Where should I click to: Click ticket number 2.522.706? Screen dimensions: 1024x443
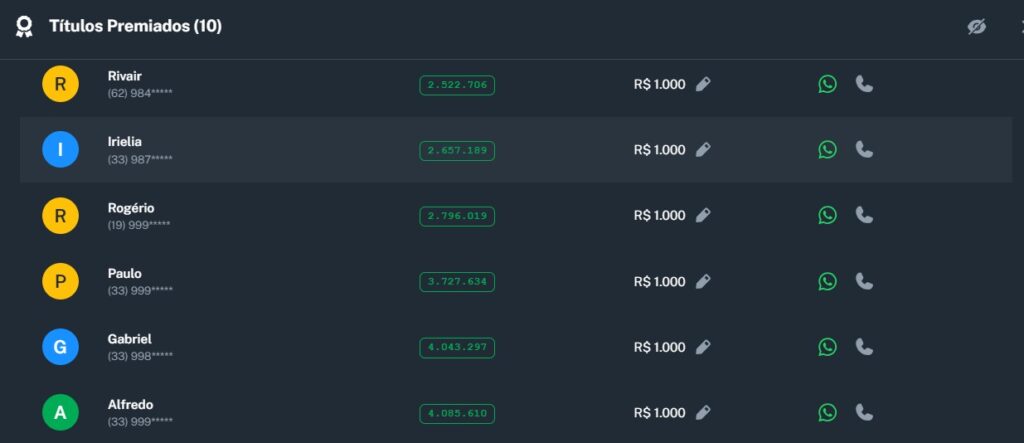tap(457, 85)
